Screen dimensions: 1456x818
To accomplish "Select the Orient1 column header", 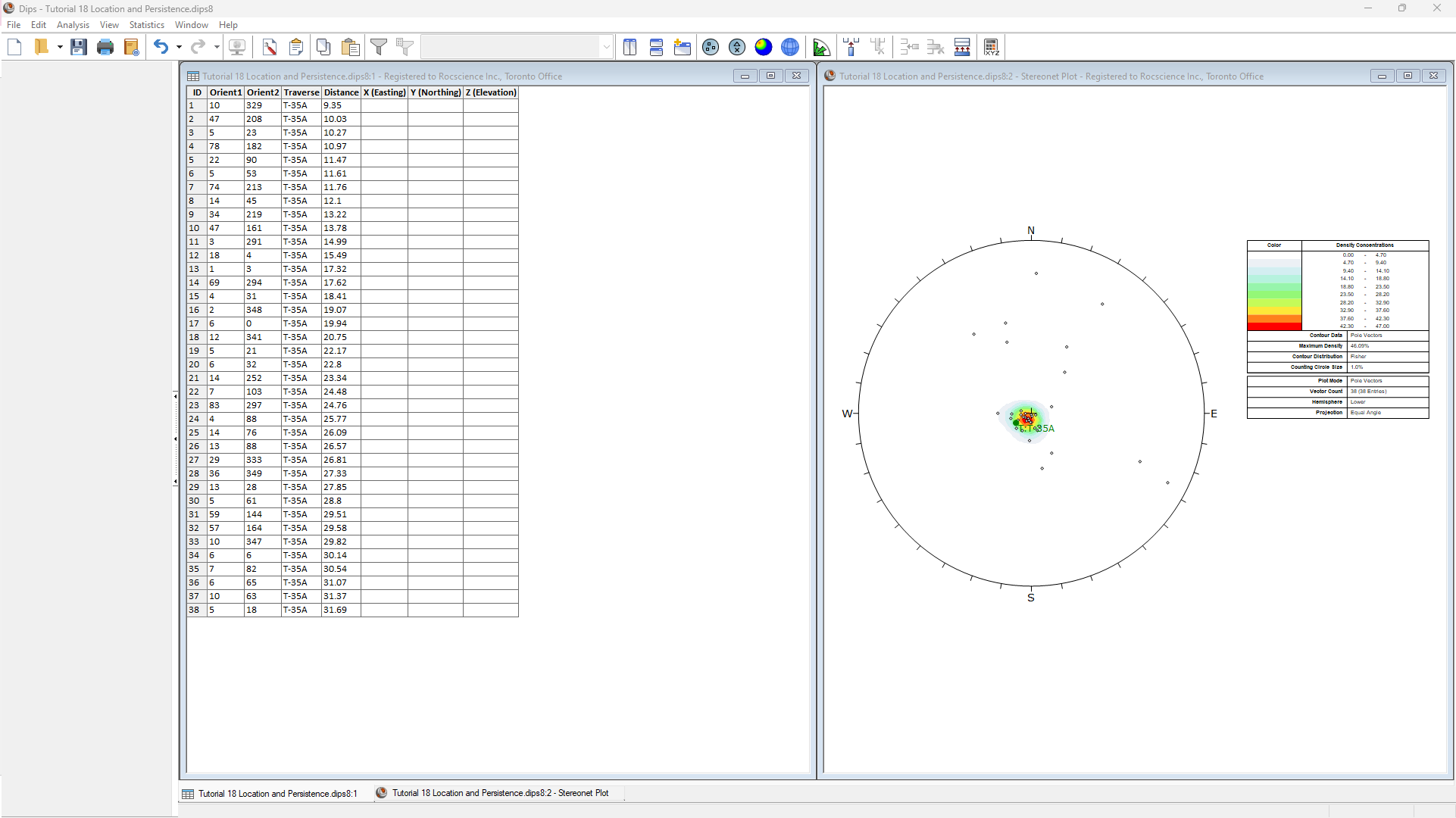I will coord(226,92).
